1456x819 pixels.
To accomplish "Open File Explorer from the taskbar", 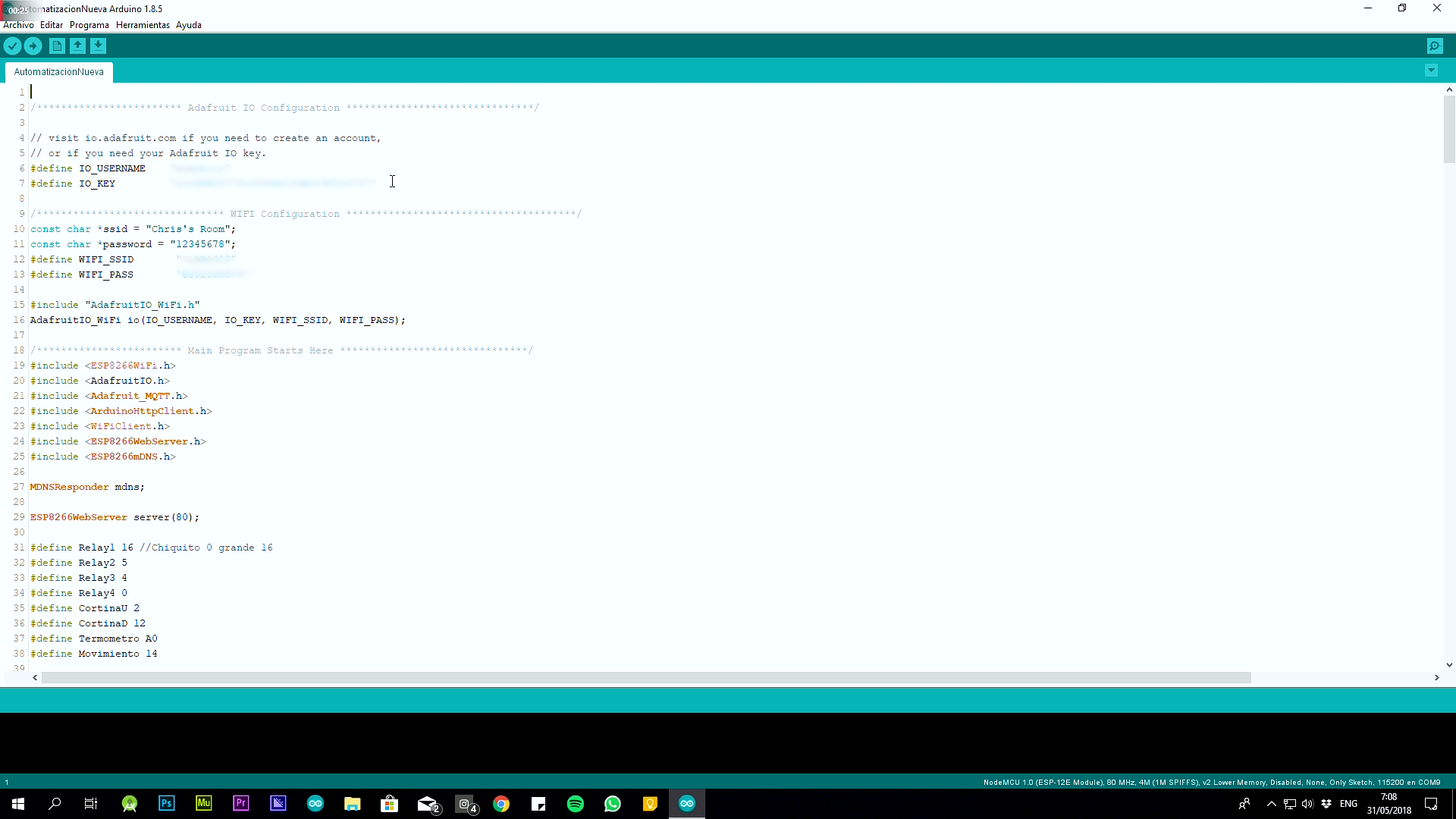I will tap(353, 804).
